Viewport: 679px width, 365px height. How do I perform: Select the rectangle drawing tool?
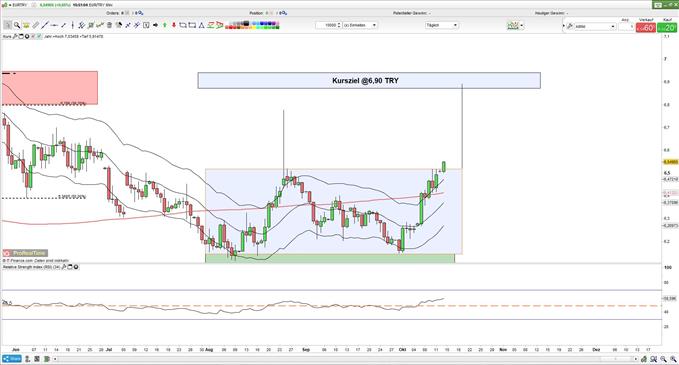coord(191,25)
